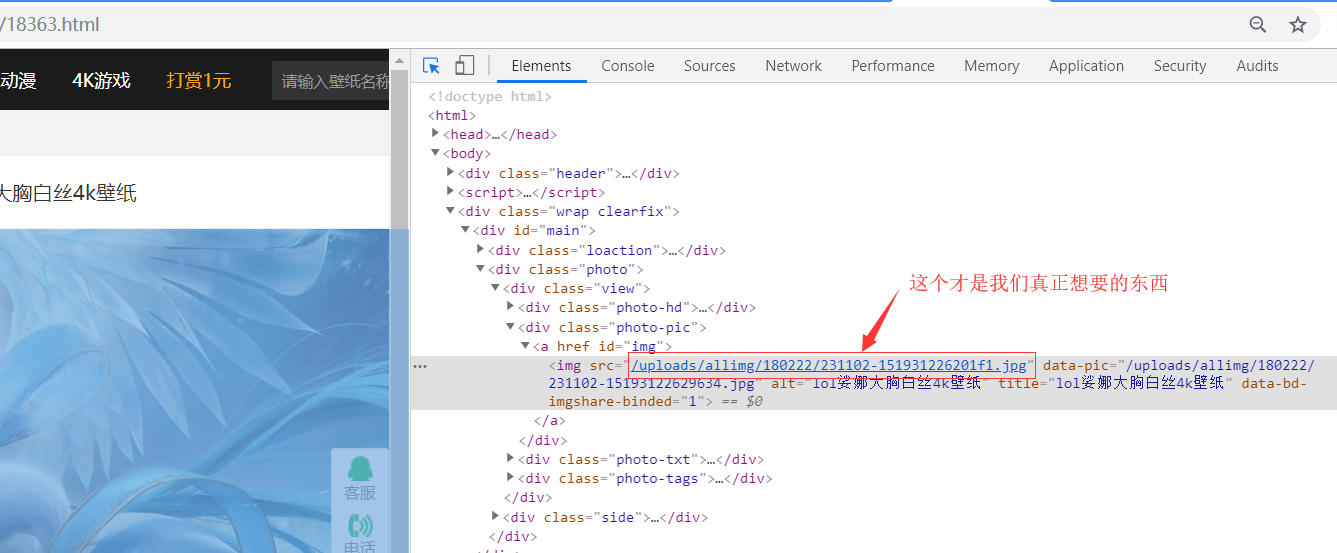Viewport: 1337px width, 553px height.
Task: Collapse the body element node
Action: coord(435,153)
